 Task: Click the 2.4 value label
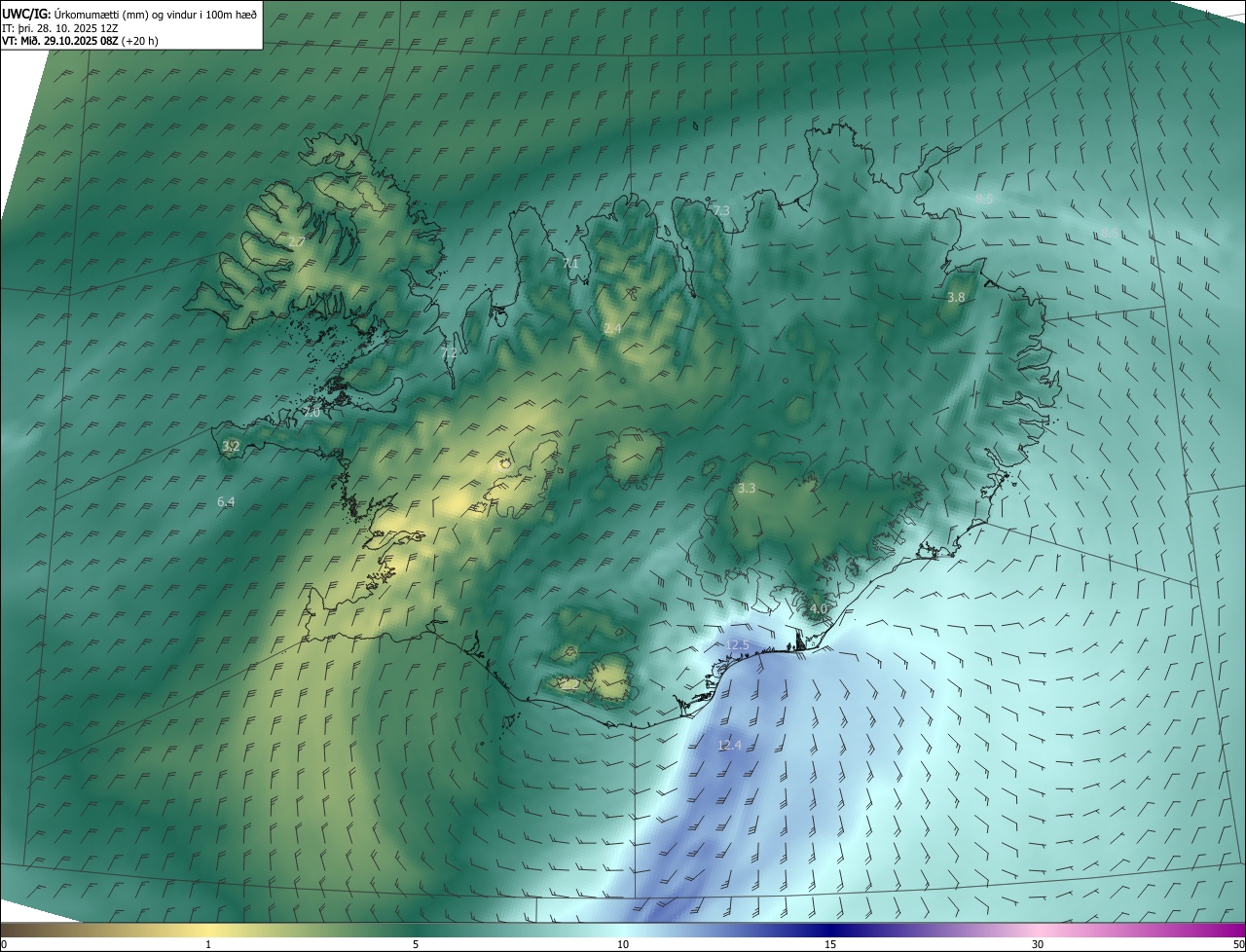pos(612,329)
